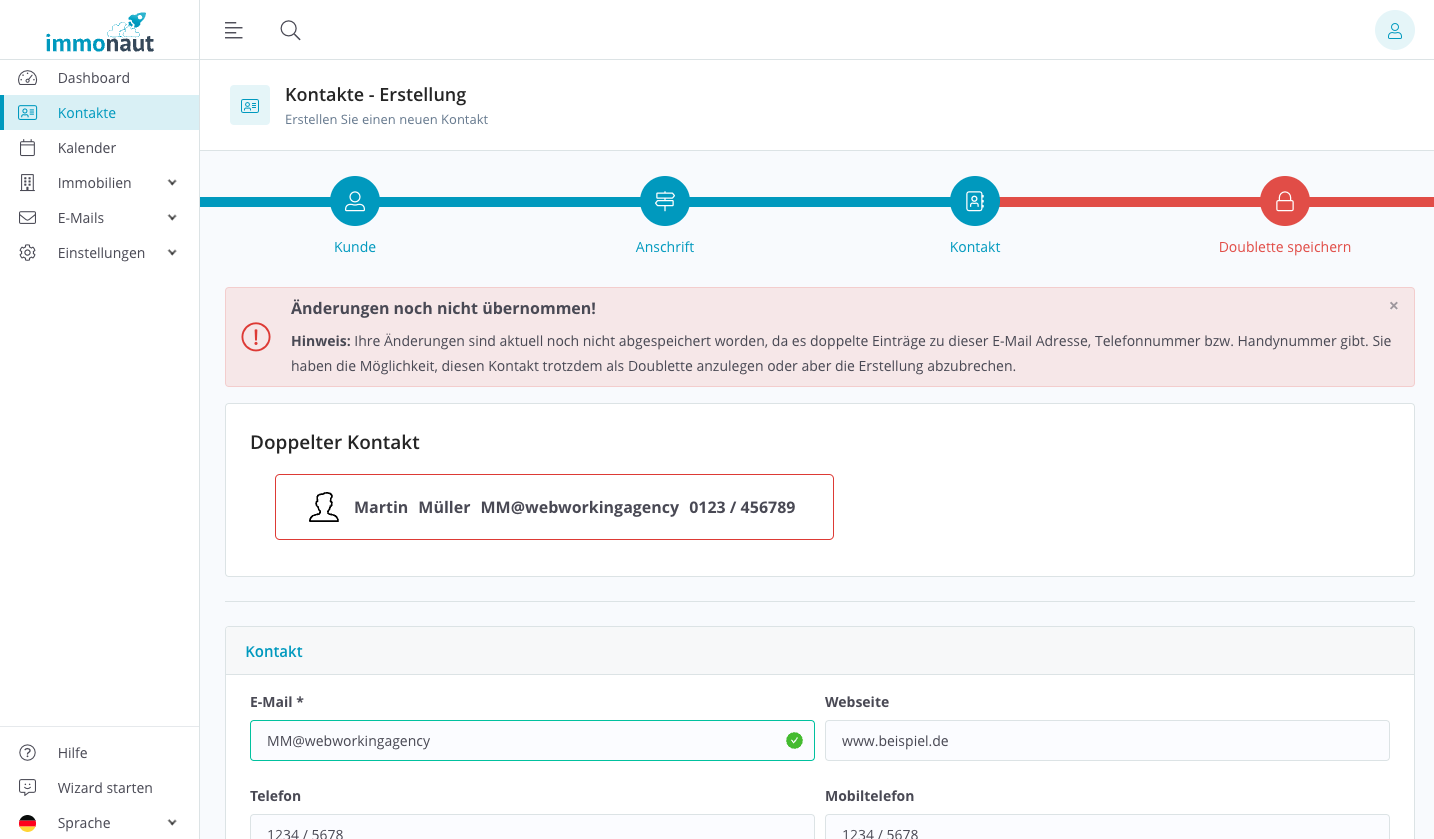Viewport: 1434px width, 839px height.
Task: Open search with the magnifier icon
Action: [x=290, y=30]
